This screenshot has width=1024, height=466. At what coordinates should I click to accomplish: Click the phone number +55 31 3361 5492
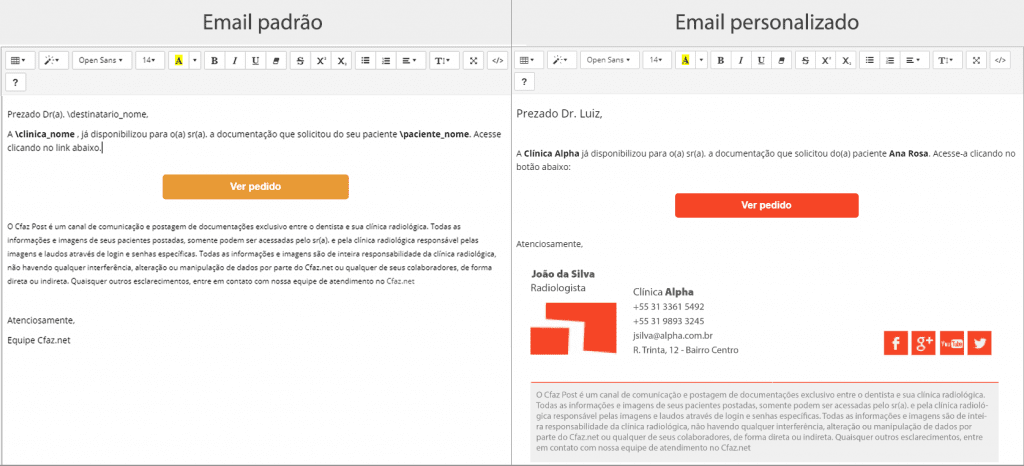669,307
